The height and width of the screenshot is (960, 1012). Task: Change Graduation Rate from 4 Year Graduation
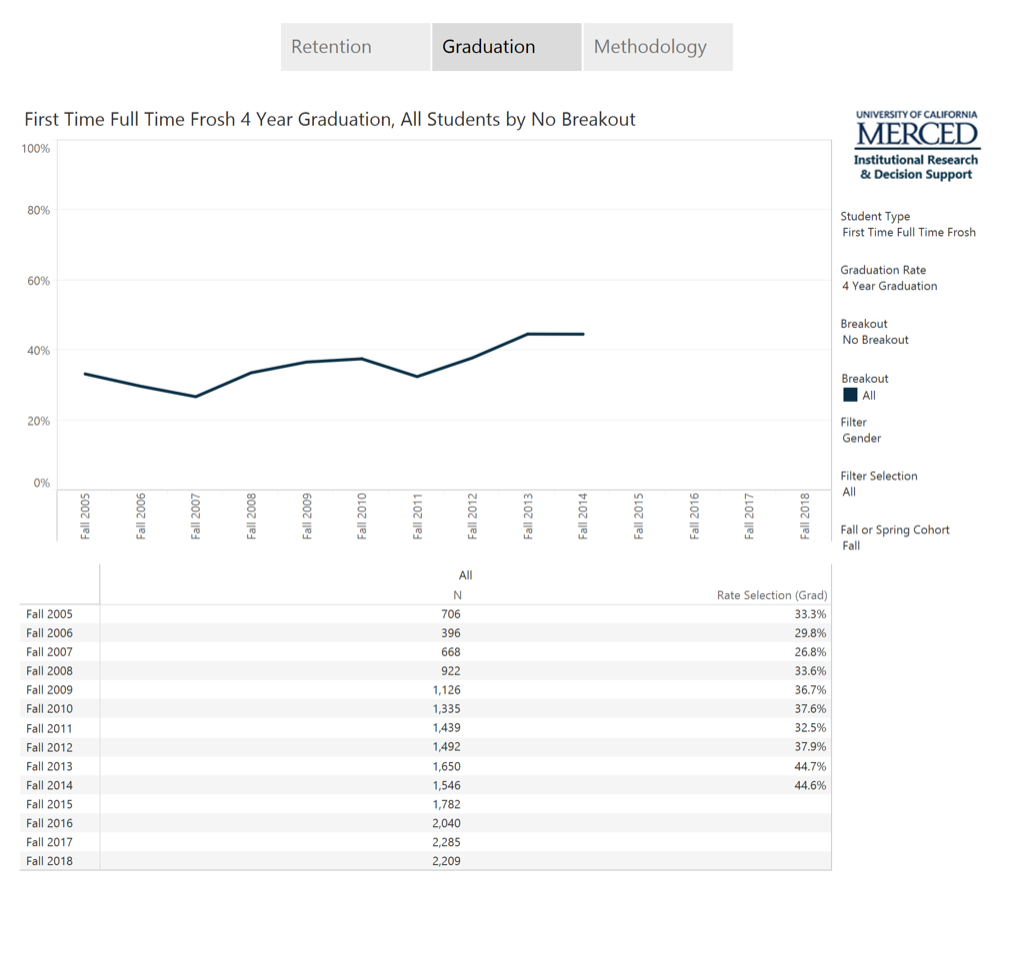pyautogui.click(x=889, y=286)
